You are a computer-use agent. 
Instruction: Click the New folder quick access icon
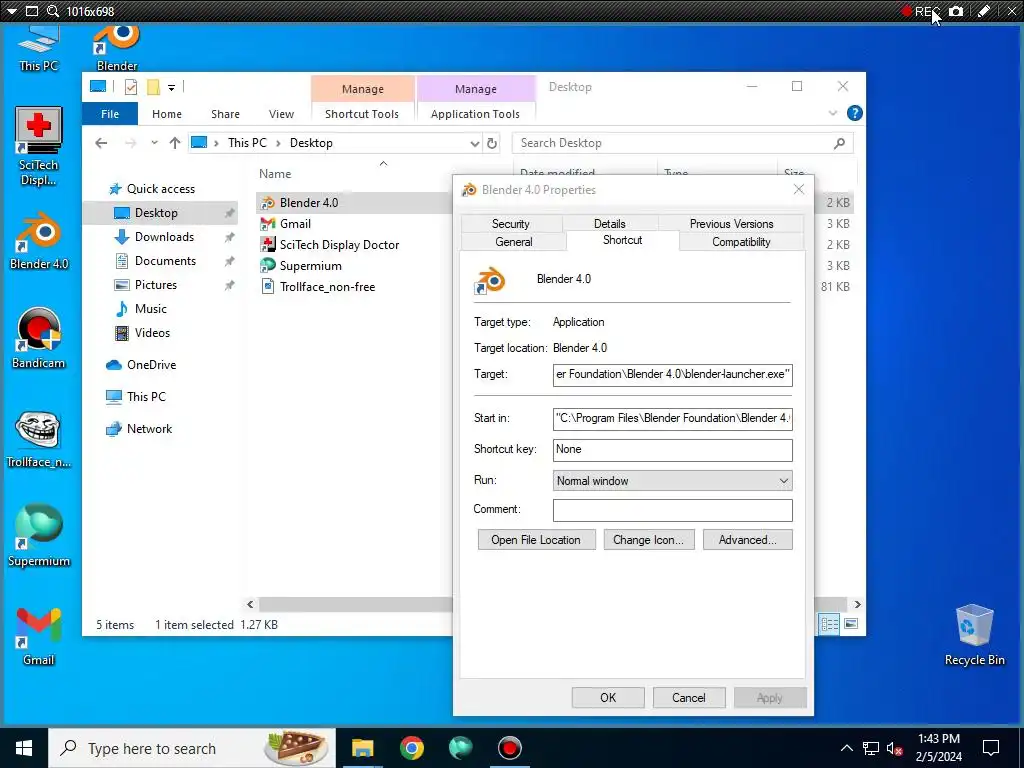153,87
